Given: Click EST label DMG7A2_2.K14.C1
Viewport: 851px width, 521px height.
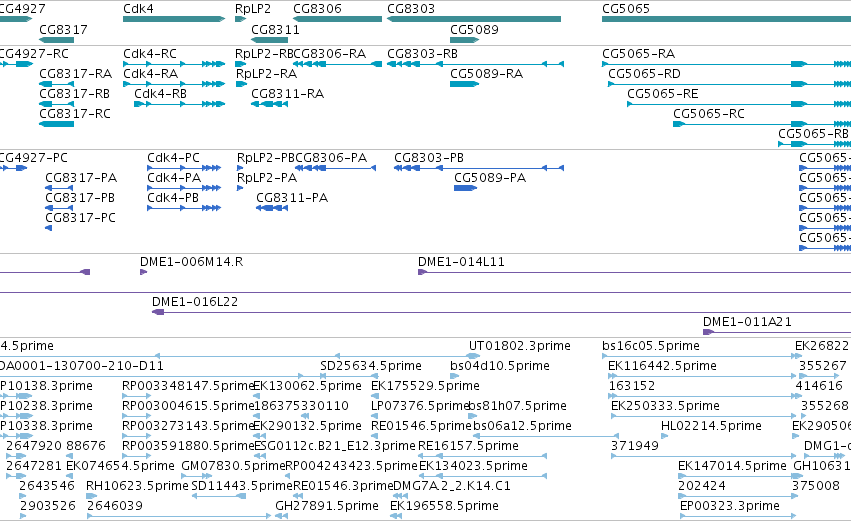Looking at the screenshot, I should (452, 487).
